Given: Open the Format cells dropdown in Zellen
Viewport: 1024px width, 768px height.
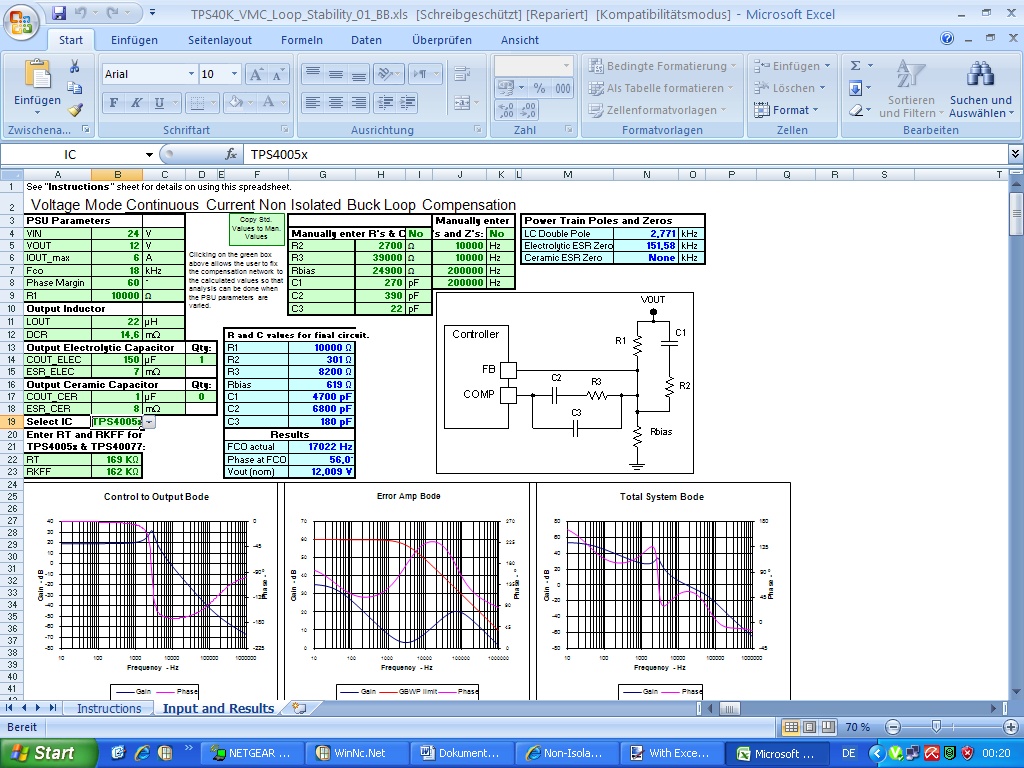Looking at the screenshot, I should pos(786,110).
